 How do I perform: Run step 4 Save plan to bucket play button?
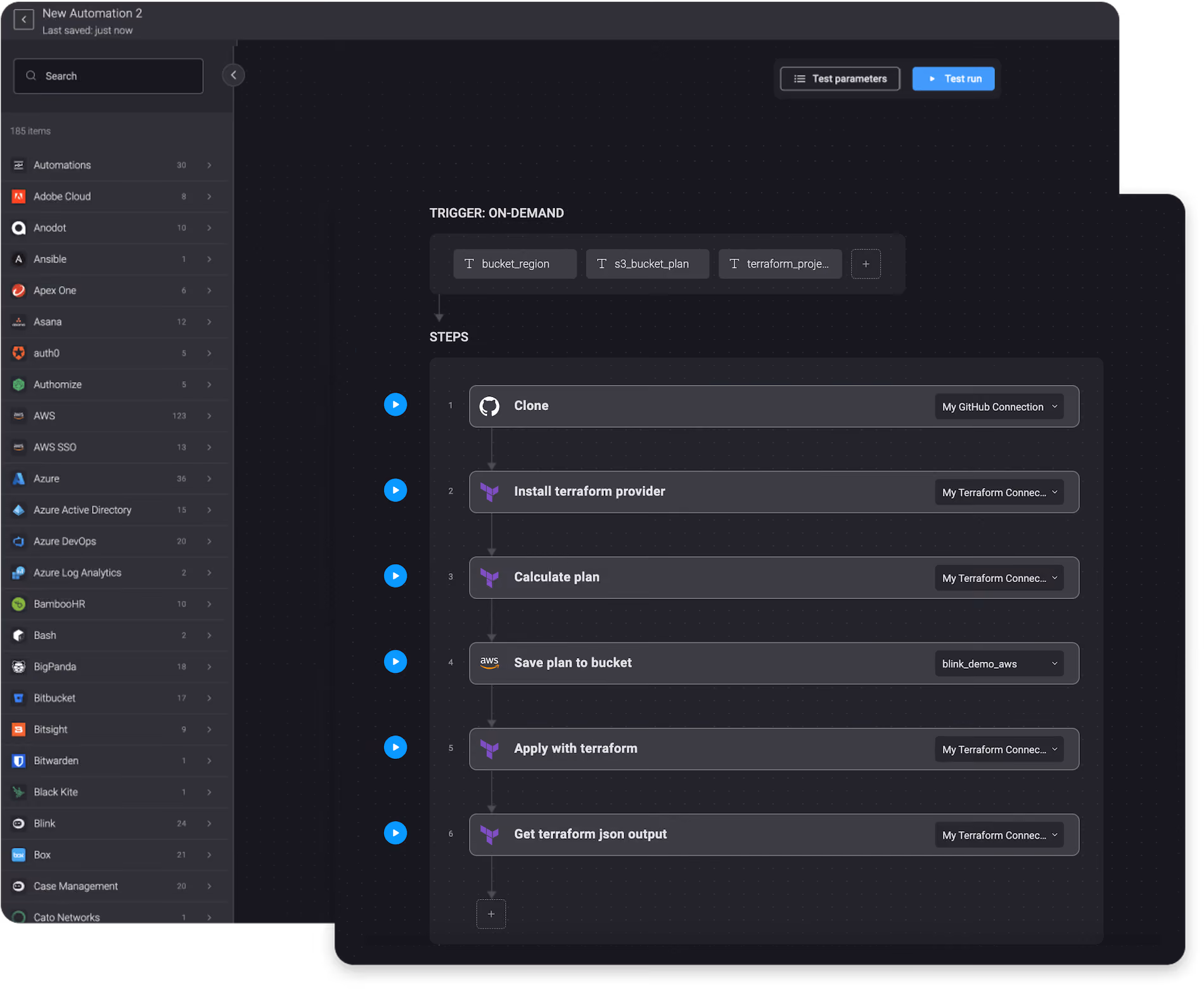395,662
